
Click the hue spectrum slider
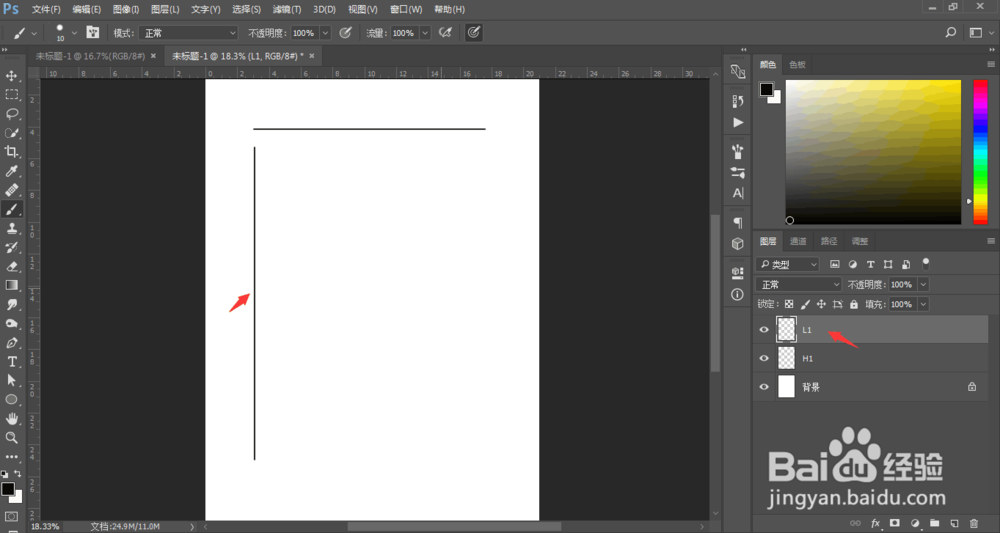pos(980,152)
